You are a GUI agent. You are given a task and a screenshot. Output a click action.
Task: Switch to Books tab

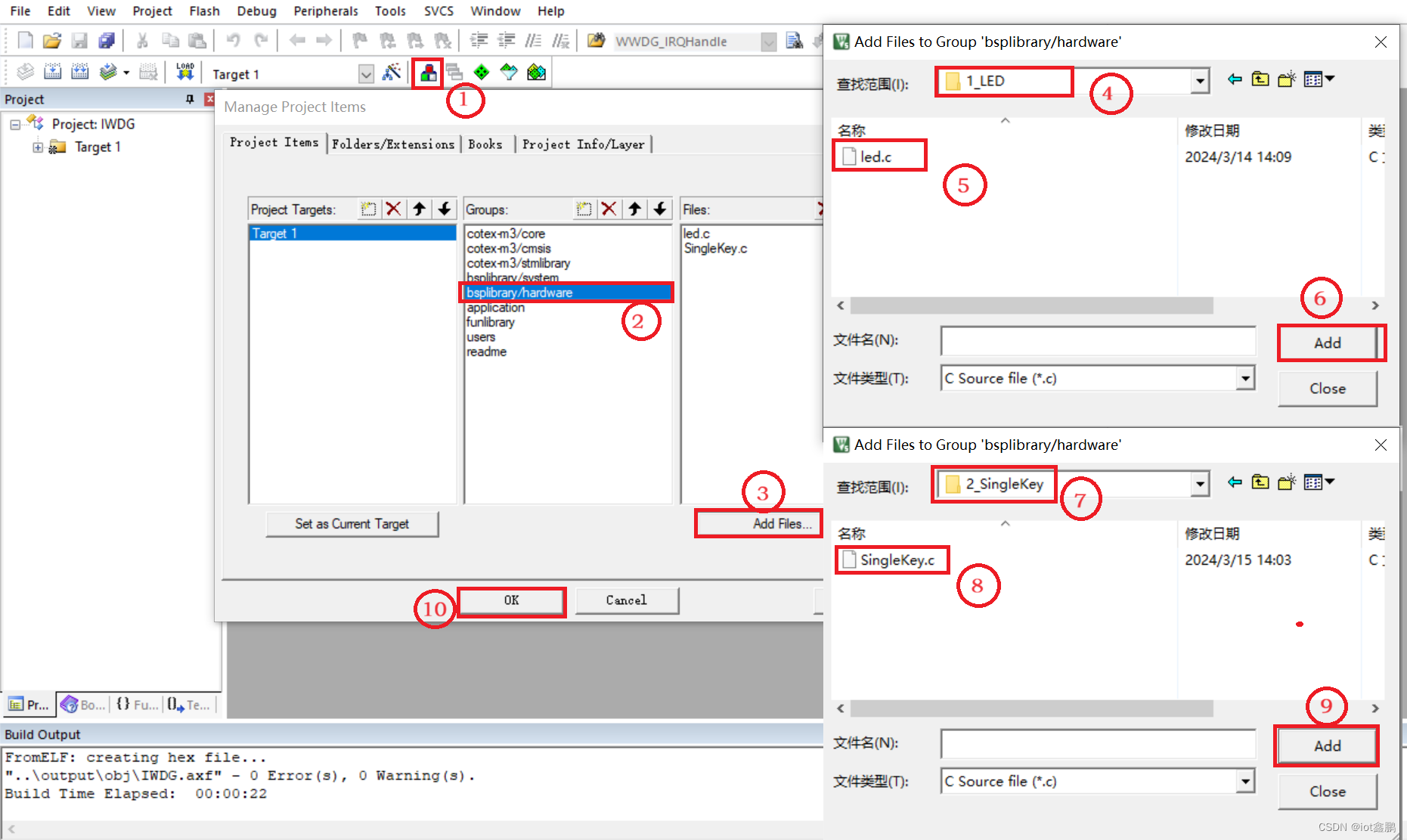[x=485, y=144]
